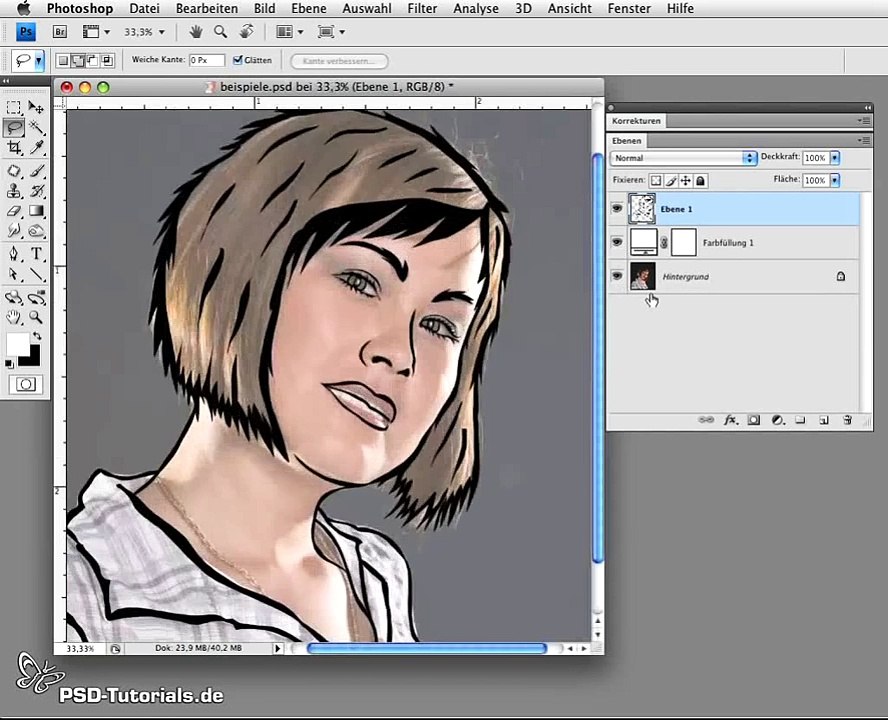Select the History Brush tool
The image size is (888, 720).
tap(36, 191)
